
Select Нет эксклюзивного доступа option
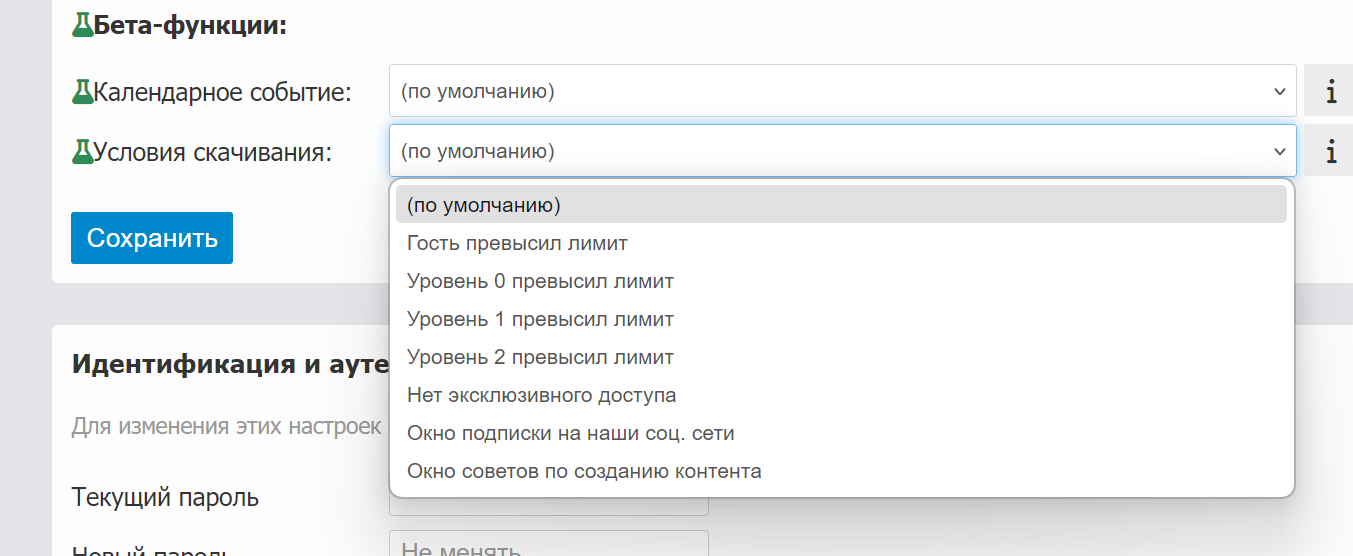tap(541, 395)
